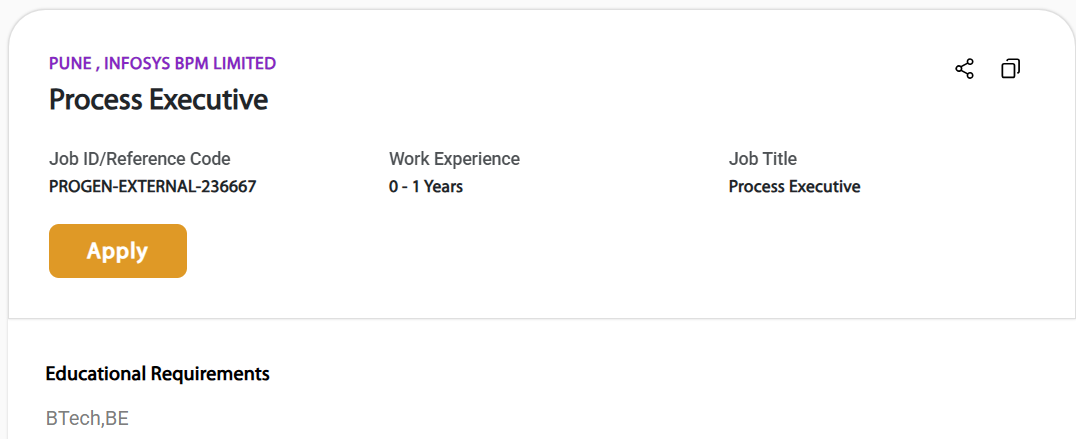1076x439 pixels.
Task: Click the horizontal divider below Apply
Action: (x=540, y=319)
